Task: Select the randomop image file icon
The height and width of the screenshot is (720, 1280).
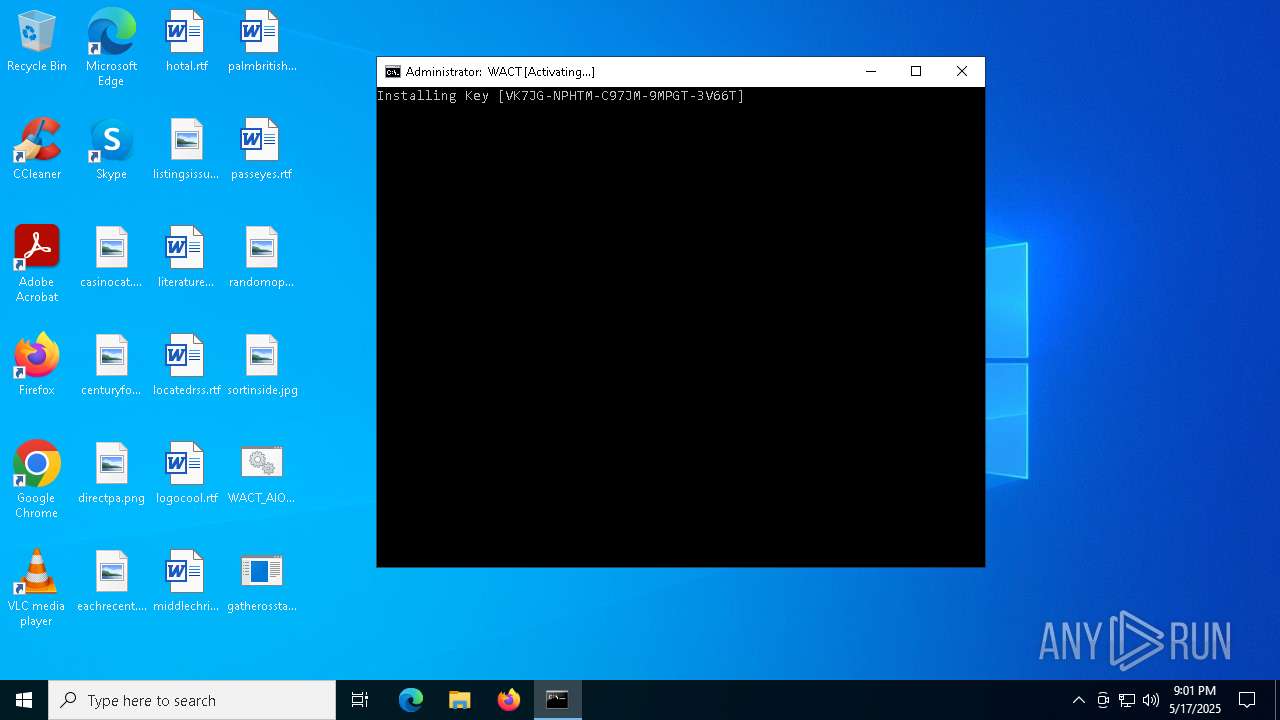Action: [261, 258]
